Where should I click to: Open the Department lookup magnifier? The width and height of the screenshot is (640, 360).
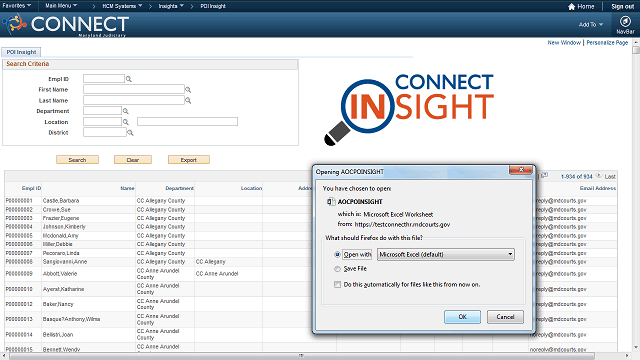pyautogui.click(x=126, y=111)
